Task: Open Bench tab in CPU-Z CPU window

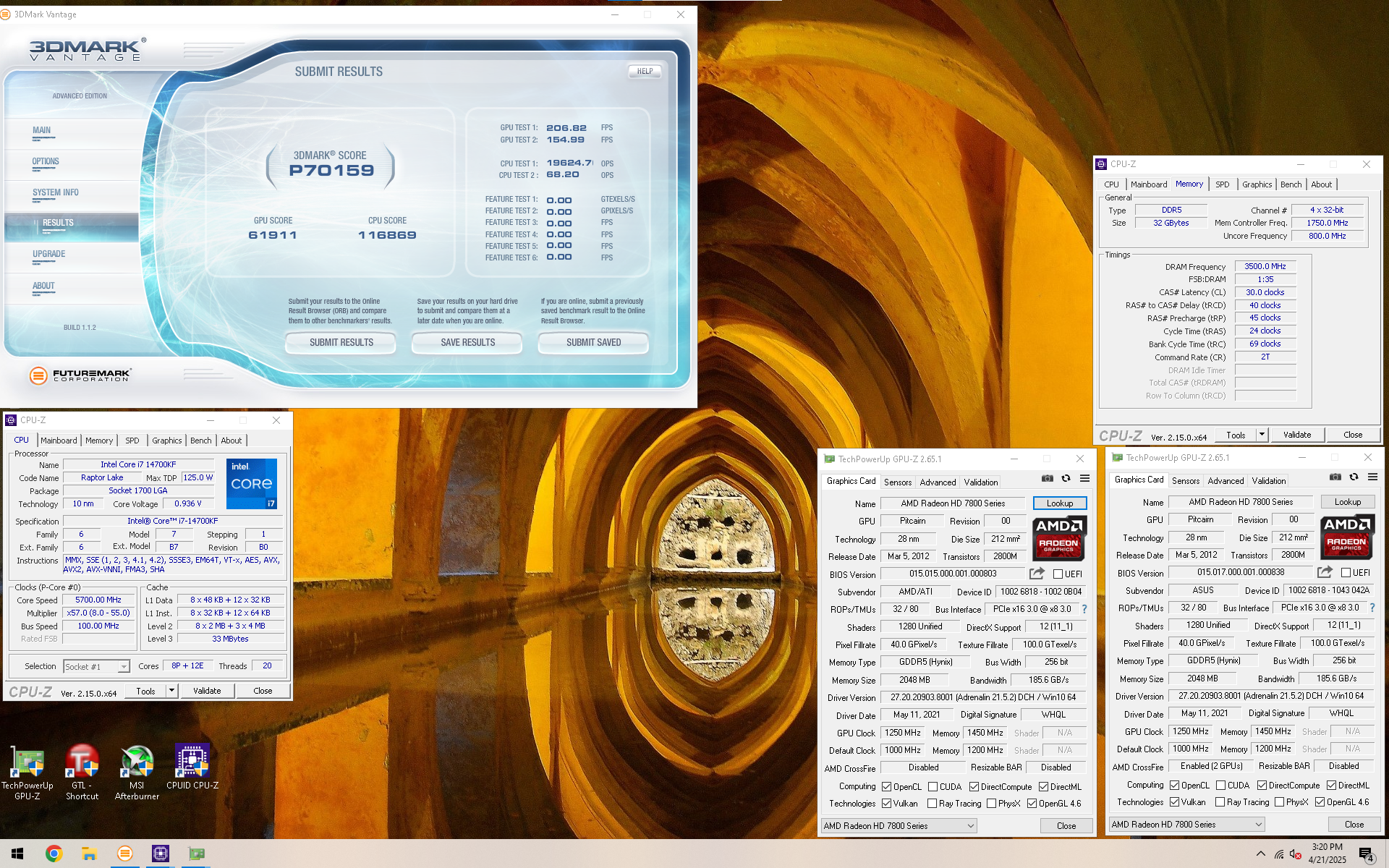Action: point(201,441)
